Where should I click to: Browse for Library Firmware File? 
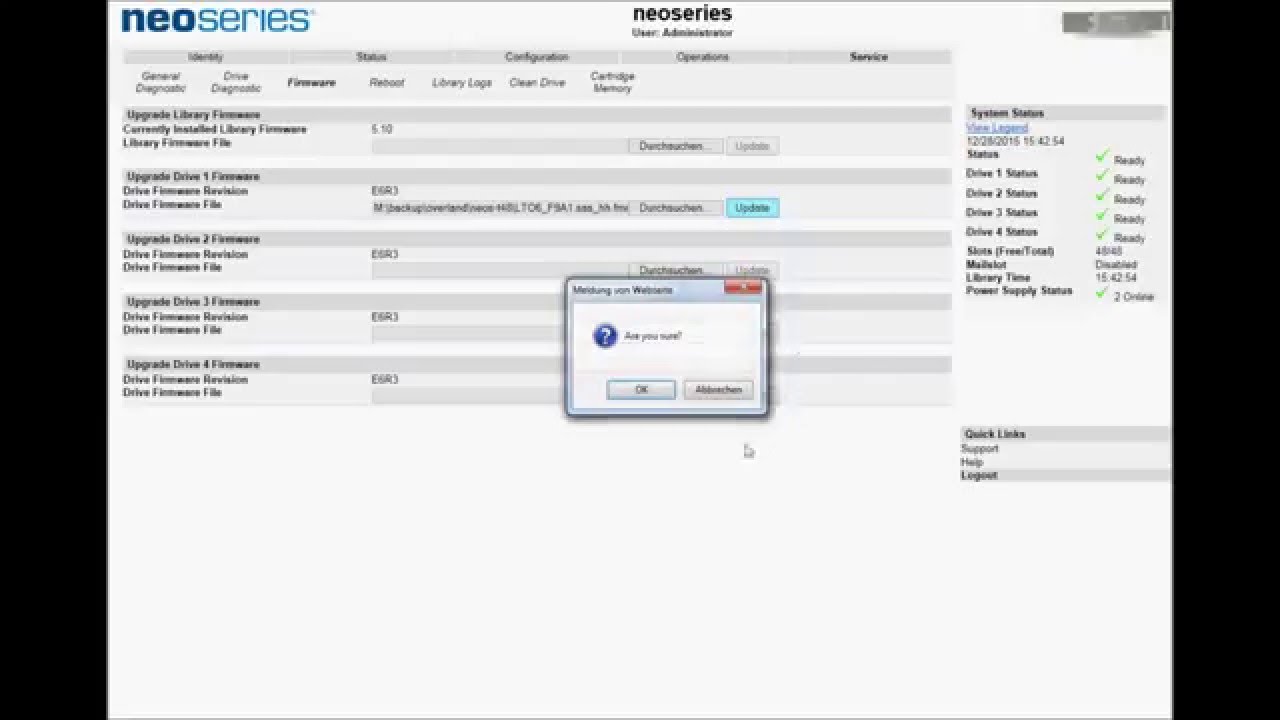coord(677,146)
